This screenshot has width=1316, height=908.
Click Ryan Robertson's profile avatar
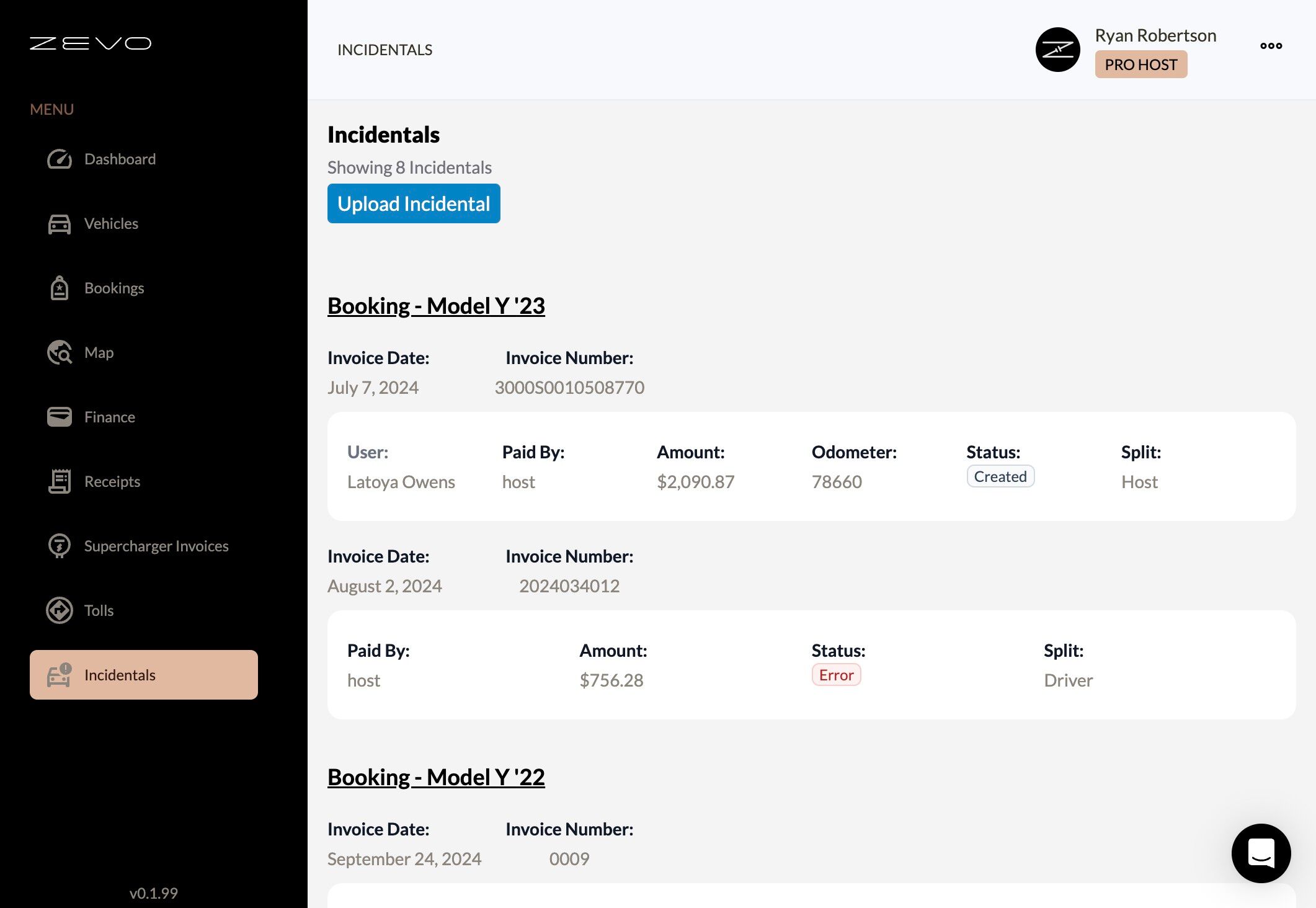click(1057, 50)
